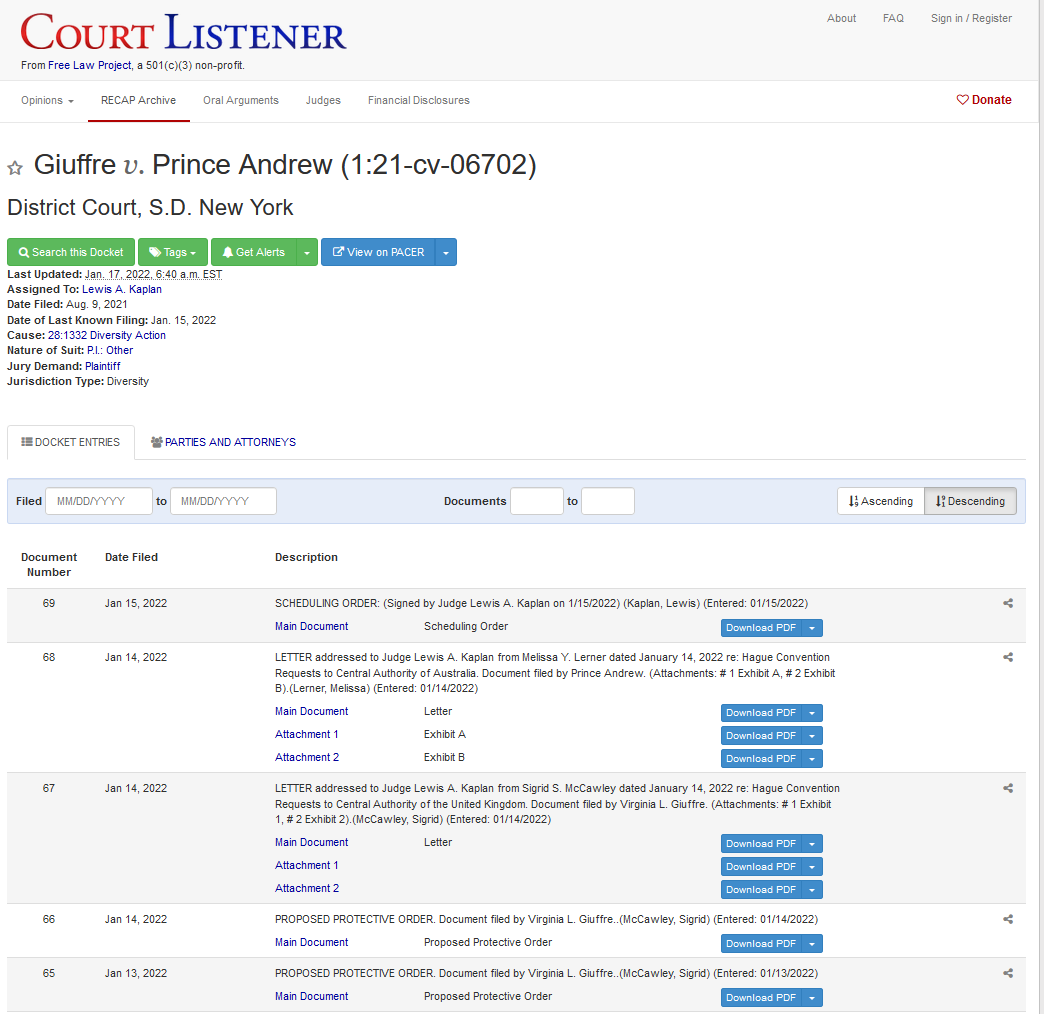This screenshot has width=1044, height=1014.
Task: Open the Opinions menu
Action: click(x=47, y=101)
